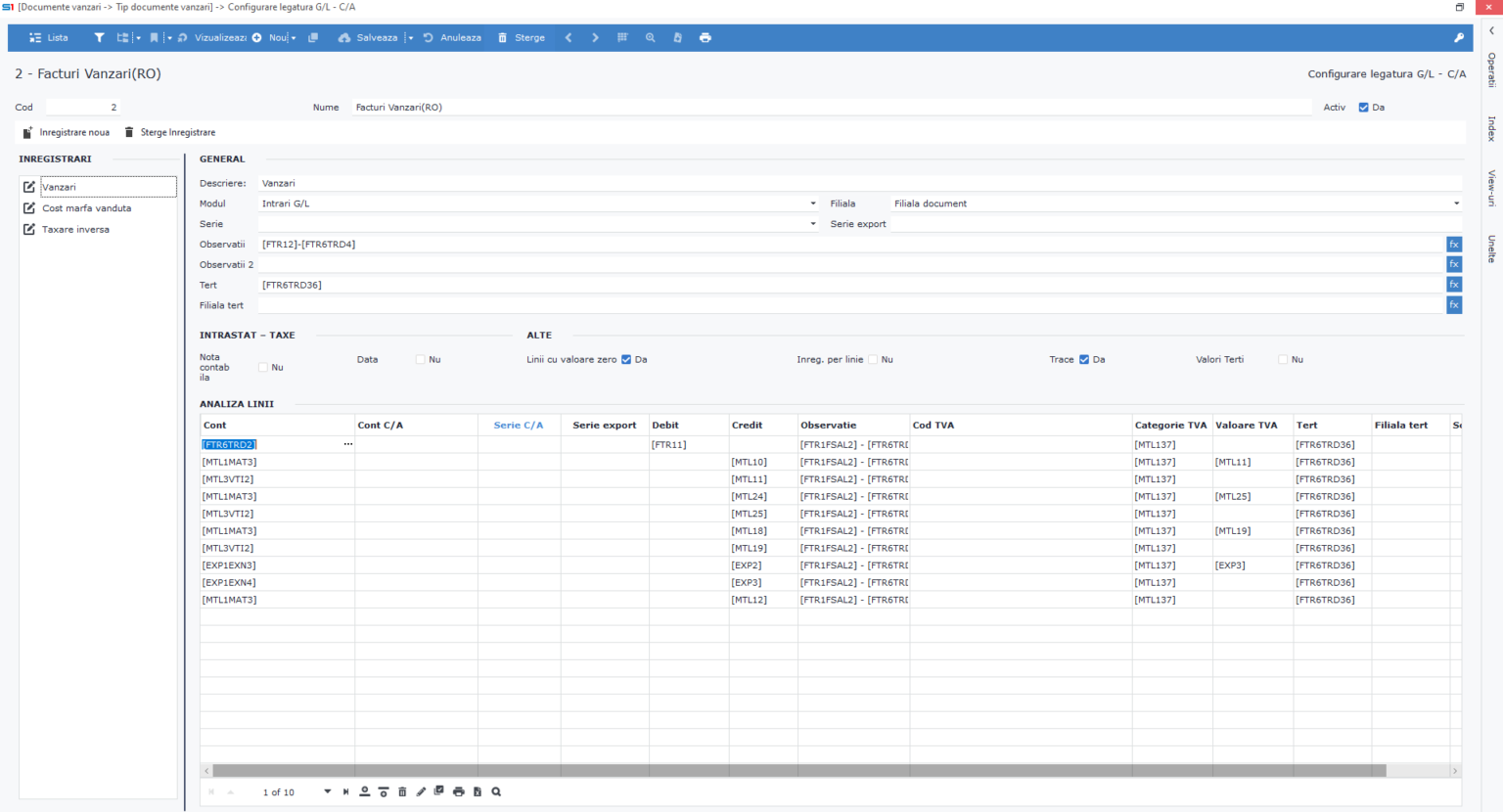Click add row below icon in grid footer

365,791
